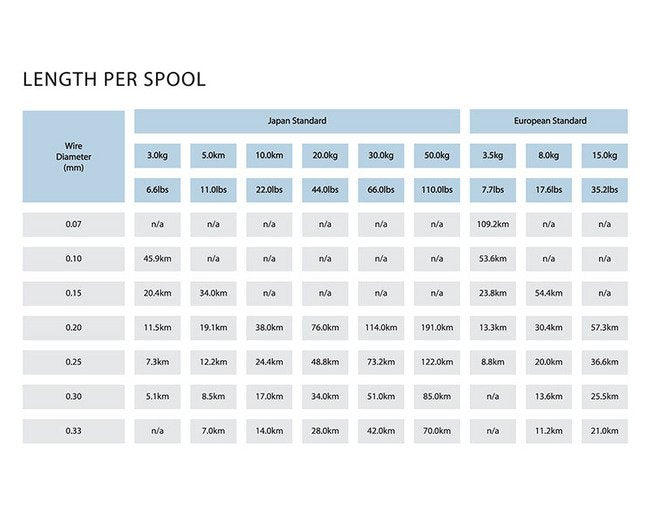Select the 45.9km cell
Image resolution: width=650 pixels, height=518 pixels.
[x=158, y=259]
